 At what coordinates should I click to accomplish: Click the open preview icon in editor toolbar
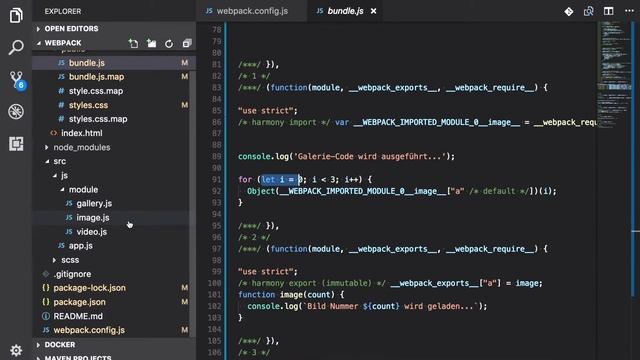[x=588, y=11]
